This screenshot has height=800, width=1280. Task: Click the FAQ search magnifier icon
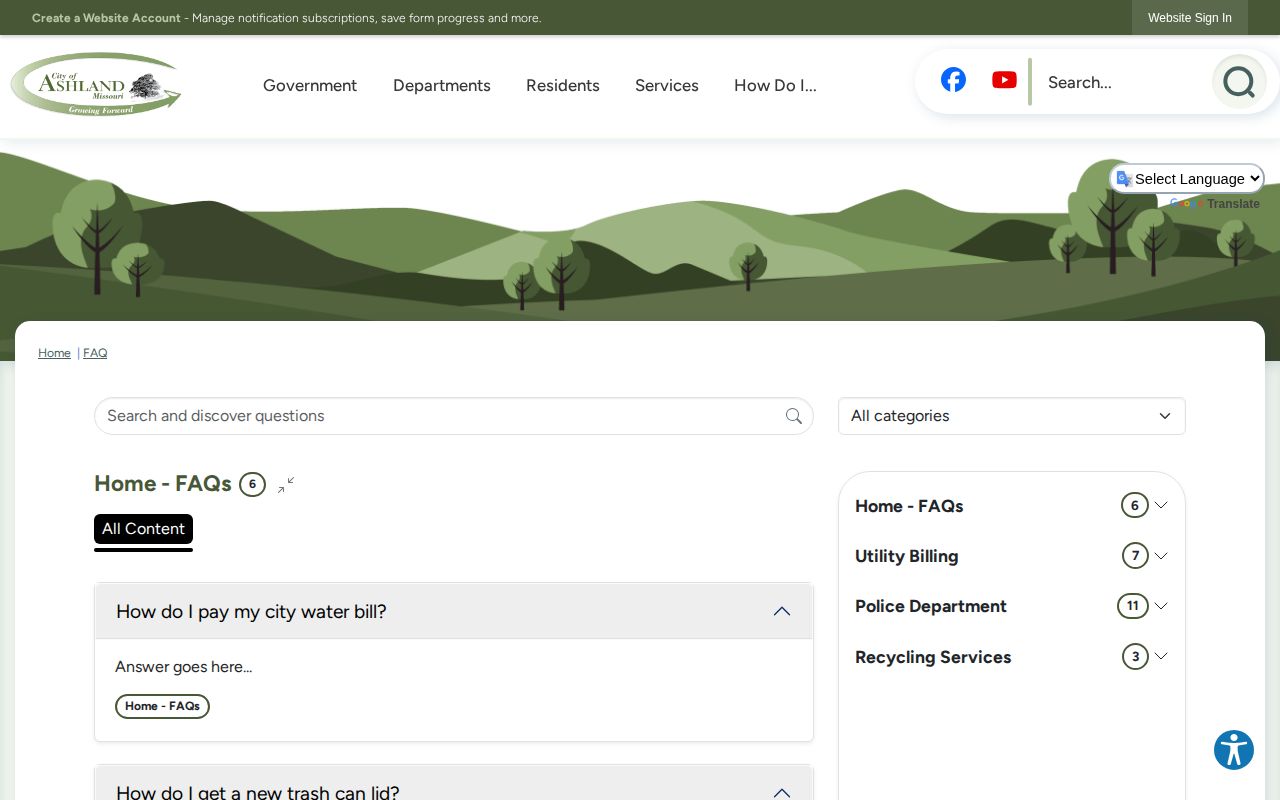(794, 416)
